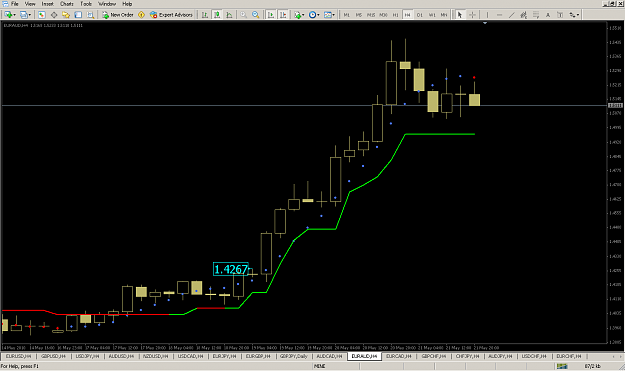
Task: Select the MN timeframe
Action: pyautogui.click(x=444, y=15)
